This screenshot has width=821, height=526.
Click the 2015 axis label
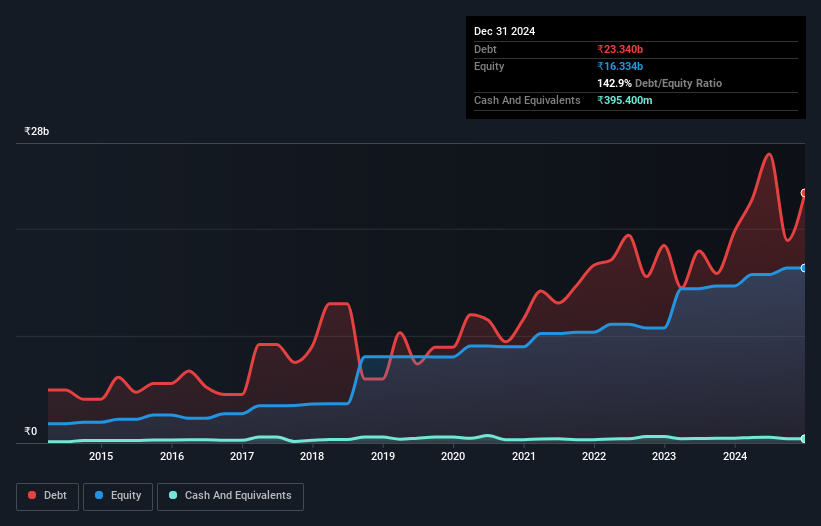tap(101, 456)
